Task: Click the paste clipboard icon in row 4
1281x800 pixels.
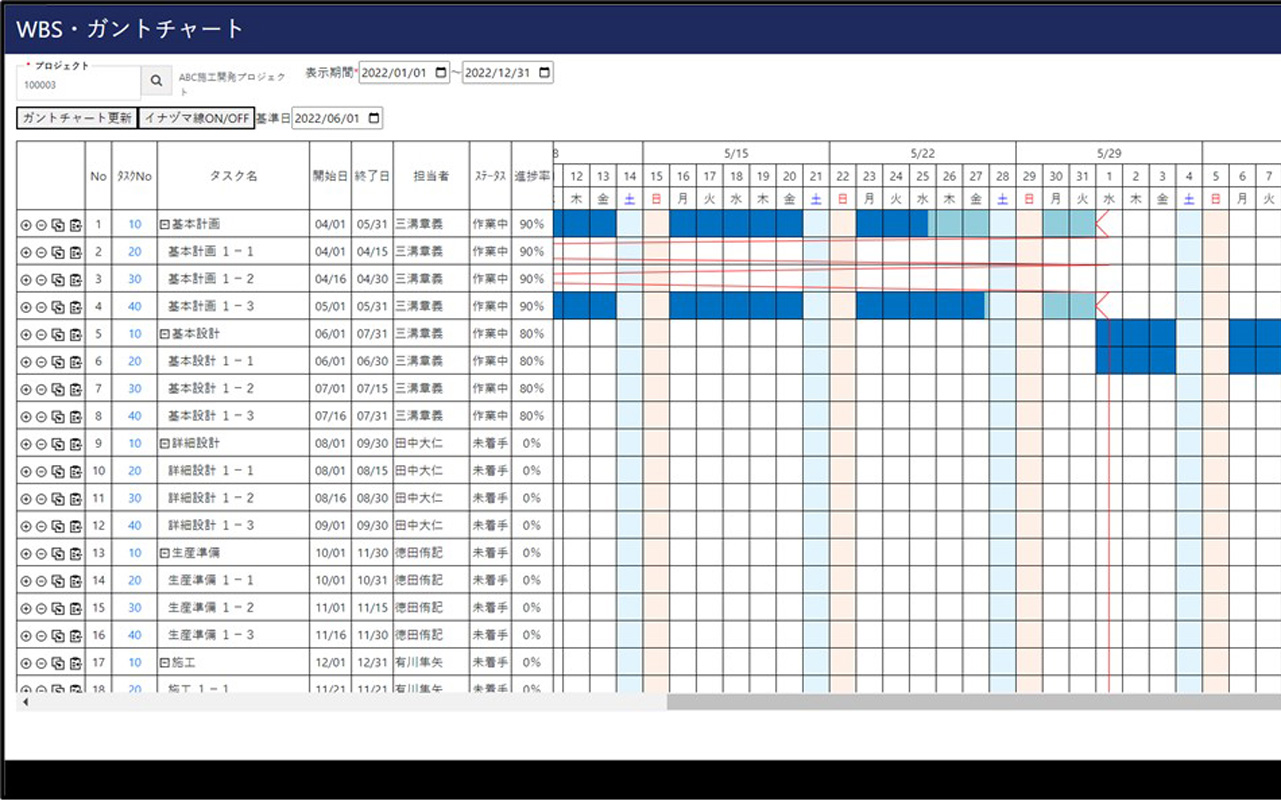Action: (75, 307)
